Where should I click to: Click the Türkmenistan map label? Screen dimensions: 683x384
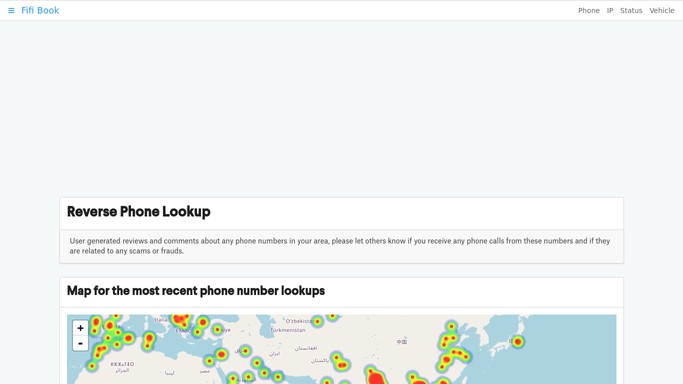(x=287, y=330)
